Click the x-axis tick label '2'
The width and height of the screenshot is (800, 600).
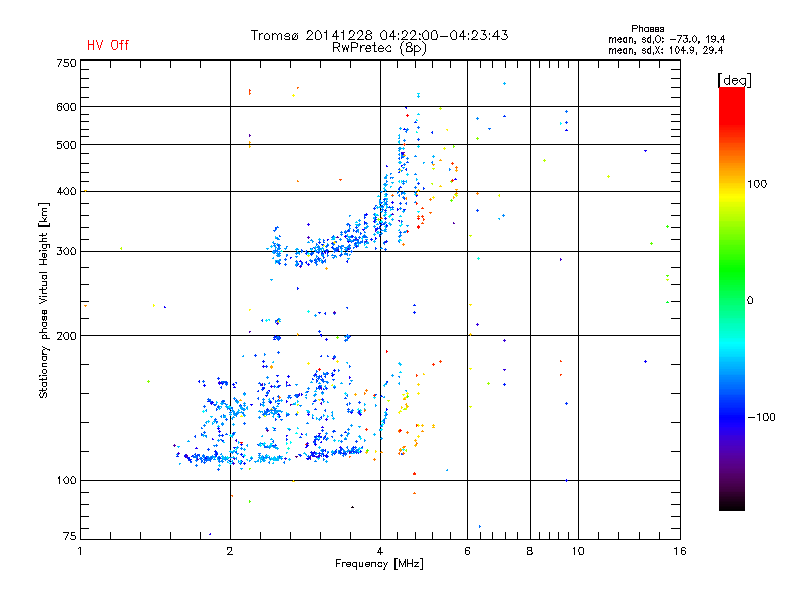point(230,551)
